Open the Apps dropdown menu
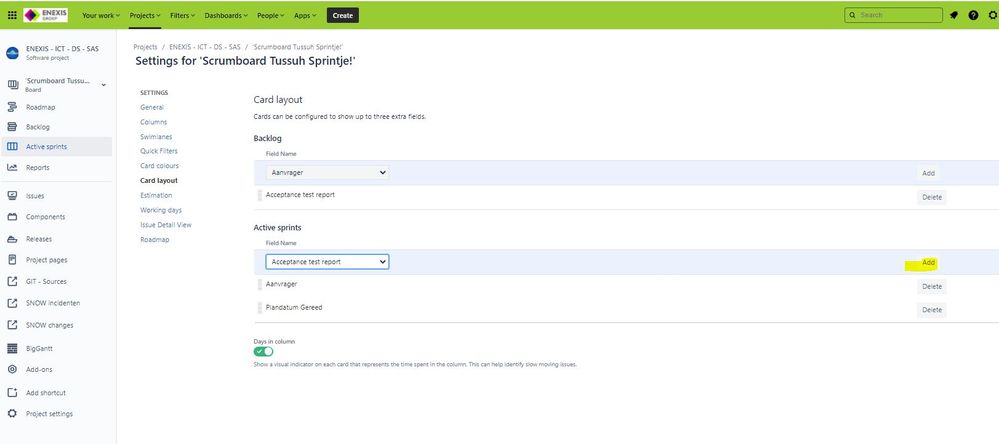This screenshot has height=444, width=999. 305,15
